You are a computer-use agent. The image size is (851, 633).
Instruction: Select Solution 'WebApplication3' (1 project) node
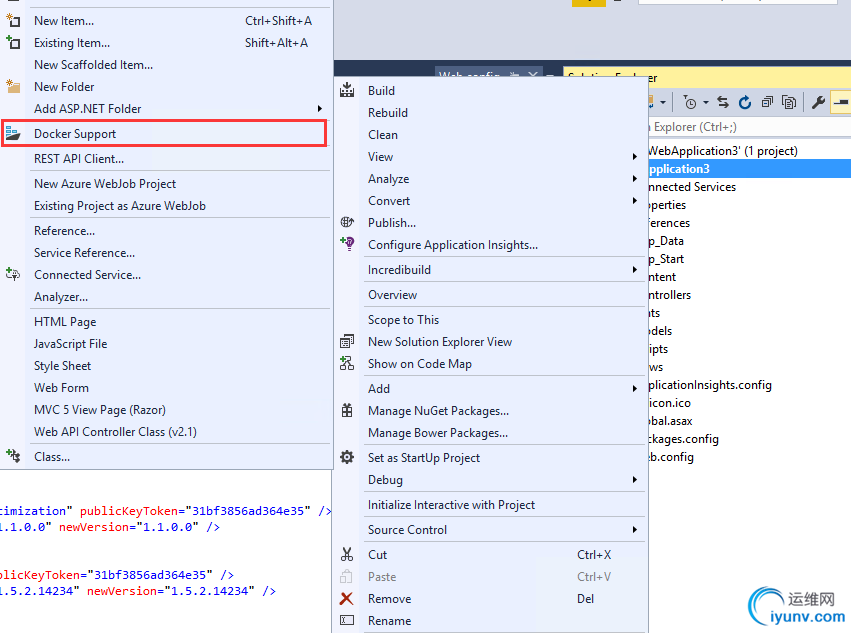click(723, 150)
